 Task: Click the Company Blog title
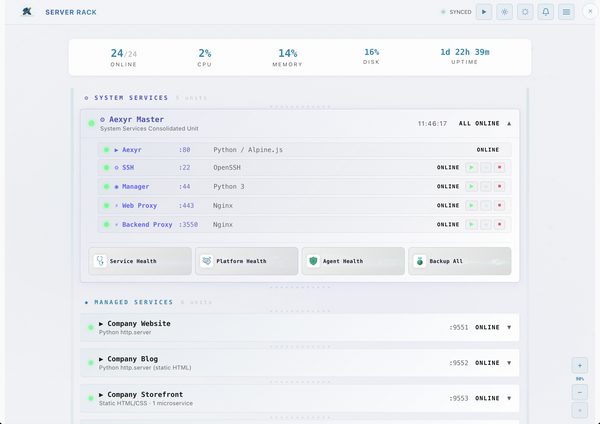tap(132, 359)
